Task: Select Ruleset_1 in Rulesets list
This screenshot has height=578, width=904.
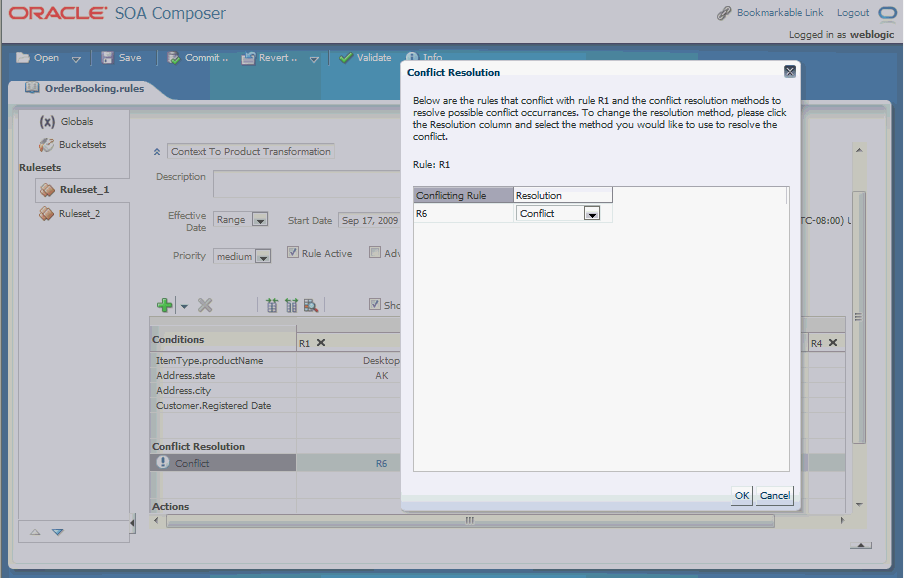Action: [x=84, y=190]
